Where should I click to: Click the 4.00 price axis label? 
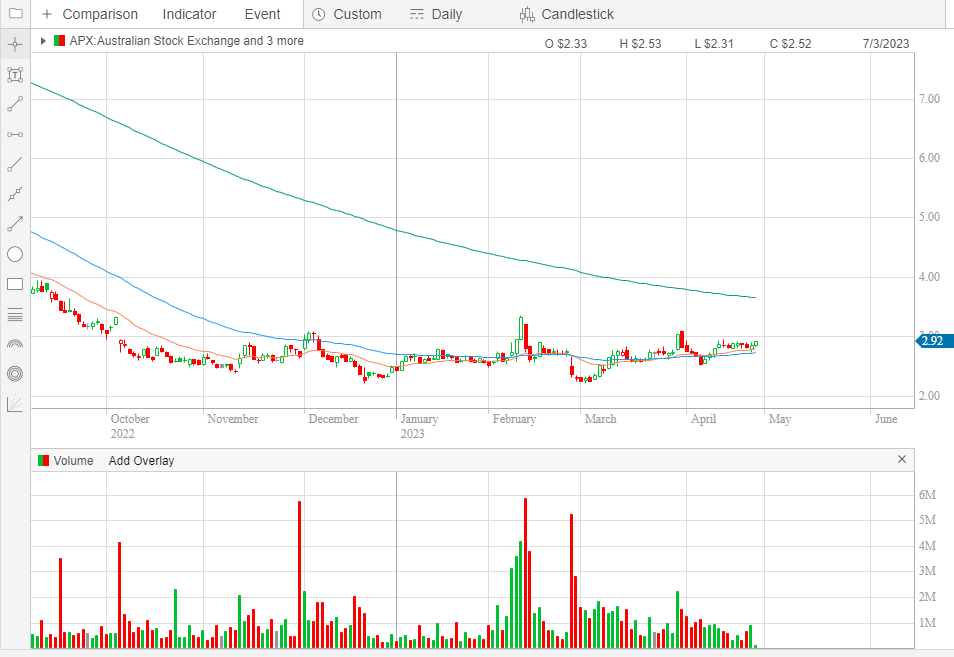click(x=929, y=276)
